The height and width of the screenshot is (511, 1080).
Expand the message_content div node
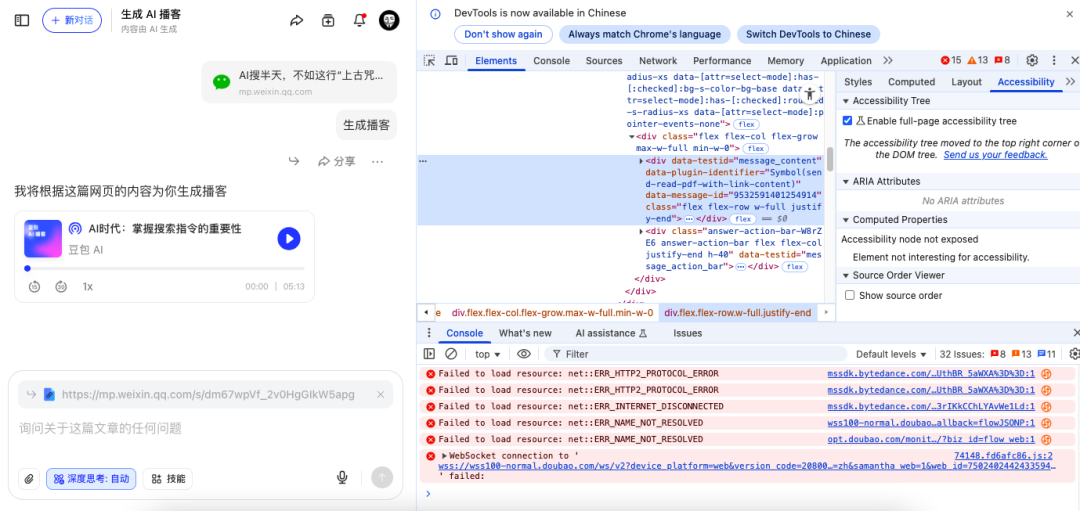click(641, 160)
